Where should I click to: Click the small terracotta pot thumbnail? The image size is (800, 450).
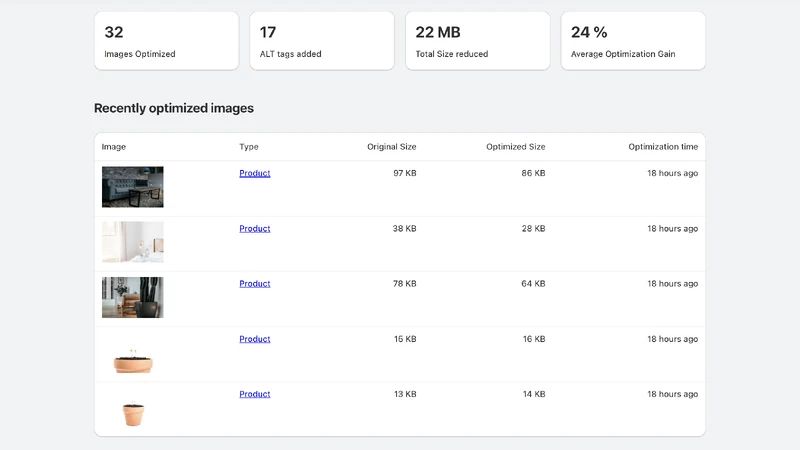pyautogui.click(x=133, y=414)
